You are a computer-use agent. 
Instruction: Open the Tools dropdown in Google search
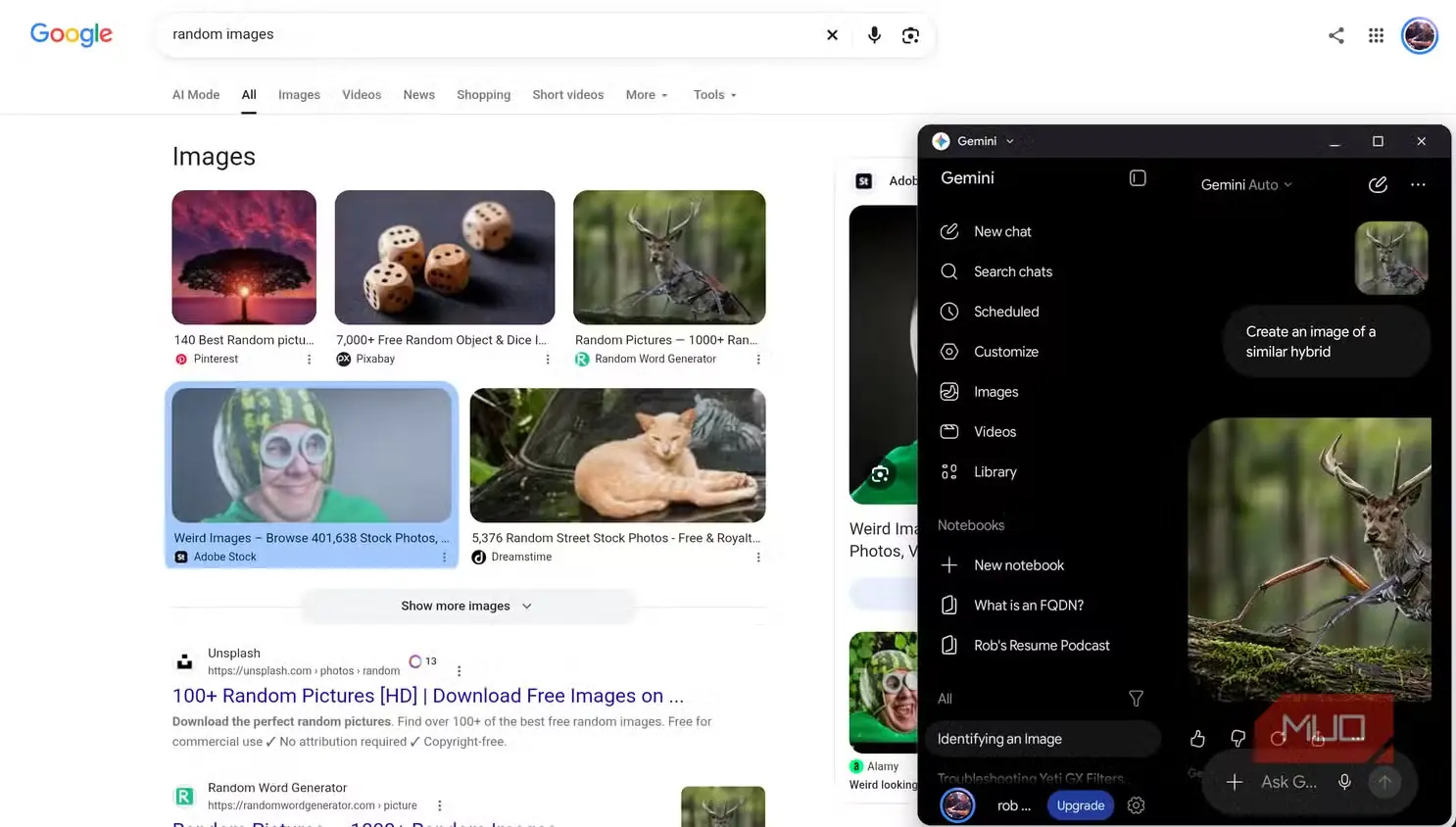point(715,95)
